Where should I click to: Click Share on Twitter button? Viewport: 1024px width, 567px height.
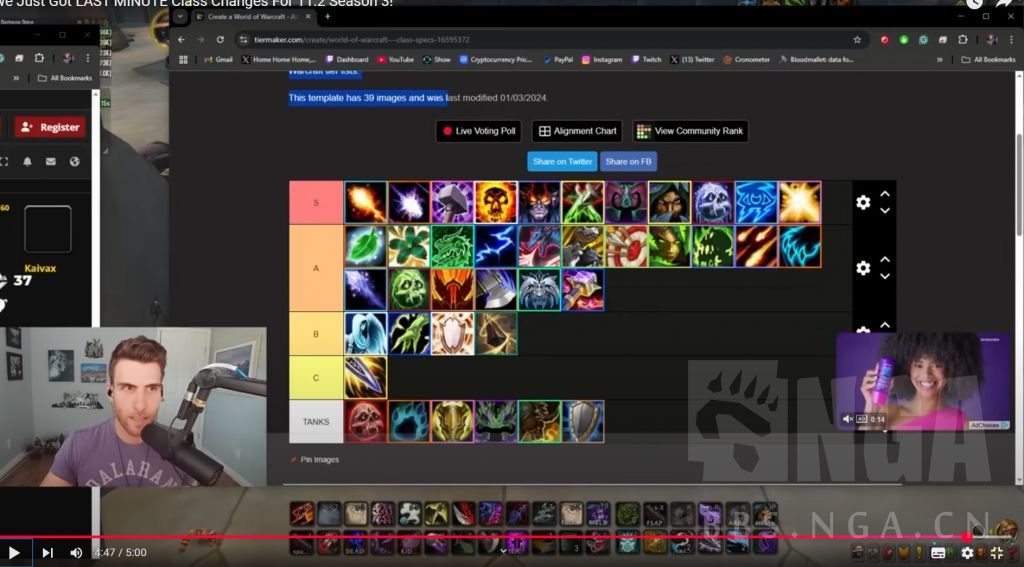[x=562, y=161]
